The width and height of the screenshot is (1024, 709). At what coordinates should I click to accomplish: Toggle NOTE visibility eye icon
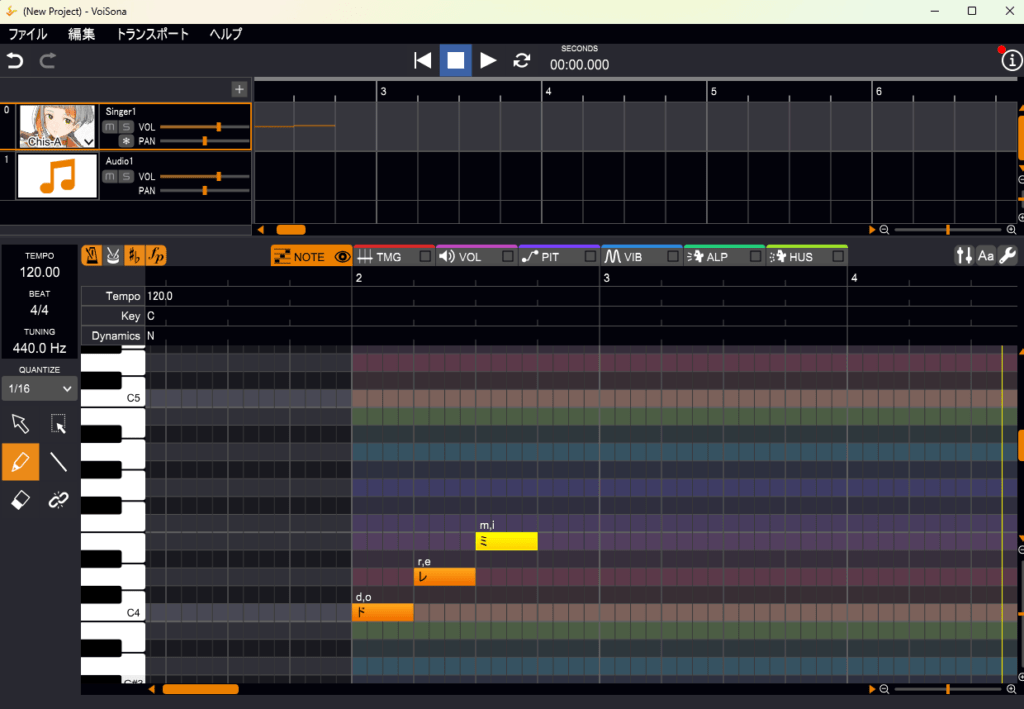[343, 257]
